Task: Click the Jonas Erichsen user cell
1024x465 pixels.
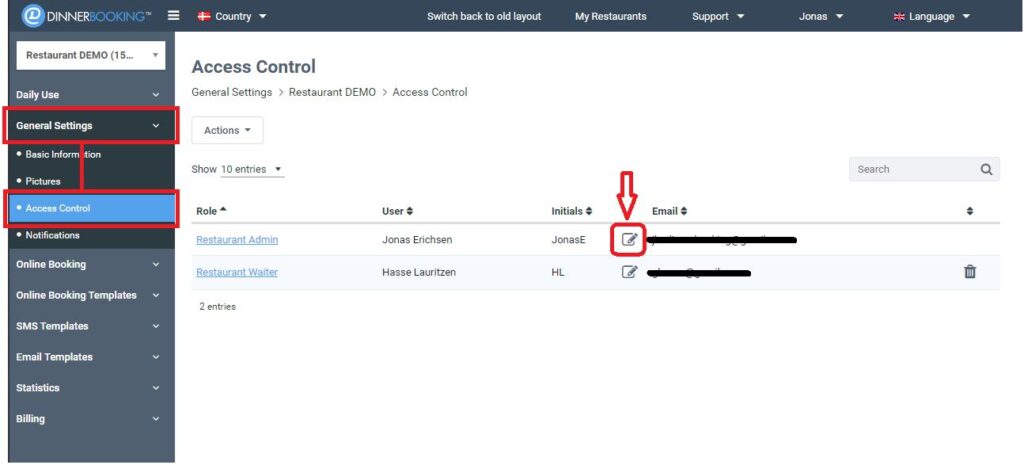Action: coord(417,240)
